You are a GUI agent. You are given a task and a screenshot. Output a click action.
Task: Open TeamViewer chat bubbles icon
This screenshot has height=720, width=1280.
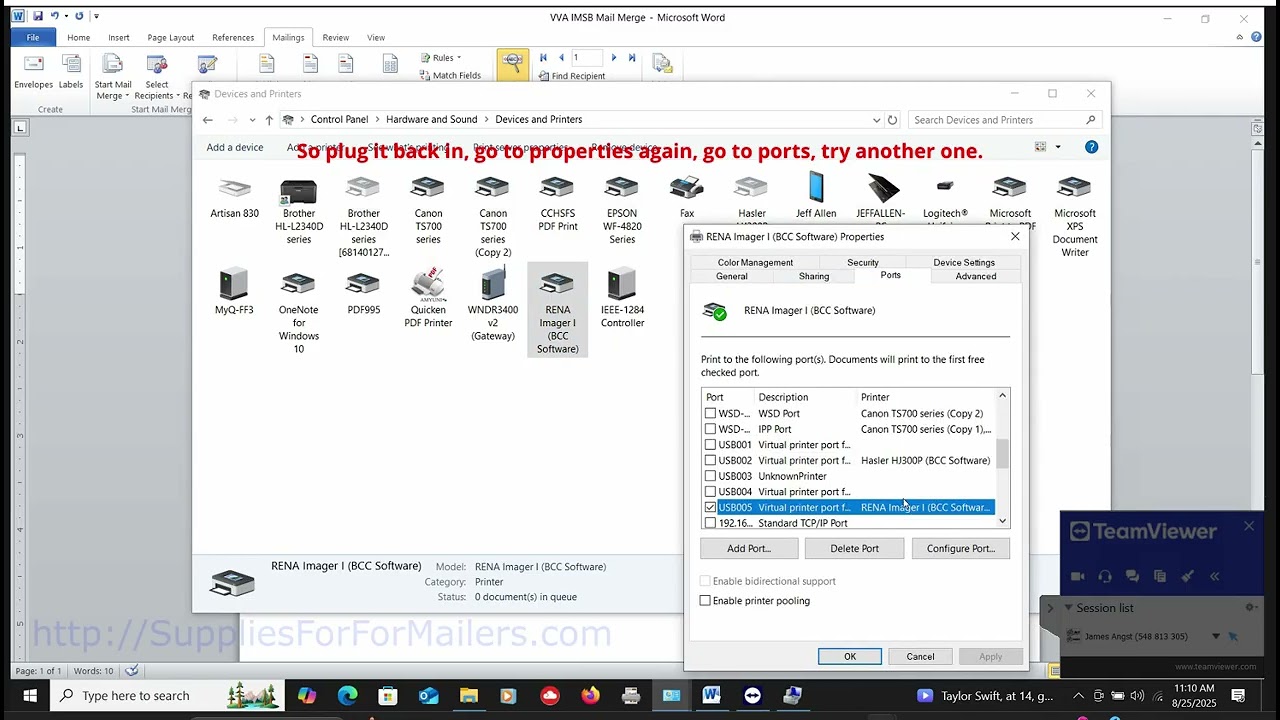point(1132,576)
